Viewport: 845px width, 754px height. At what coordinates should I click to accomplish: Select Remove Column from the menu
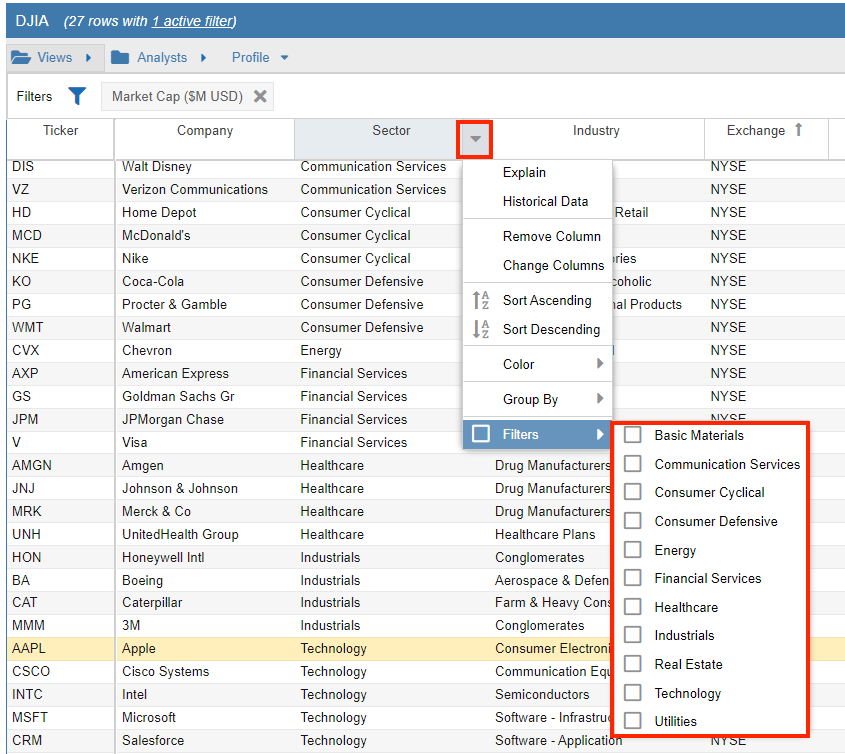coord(551,236)
